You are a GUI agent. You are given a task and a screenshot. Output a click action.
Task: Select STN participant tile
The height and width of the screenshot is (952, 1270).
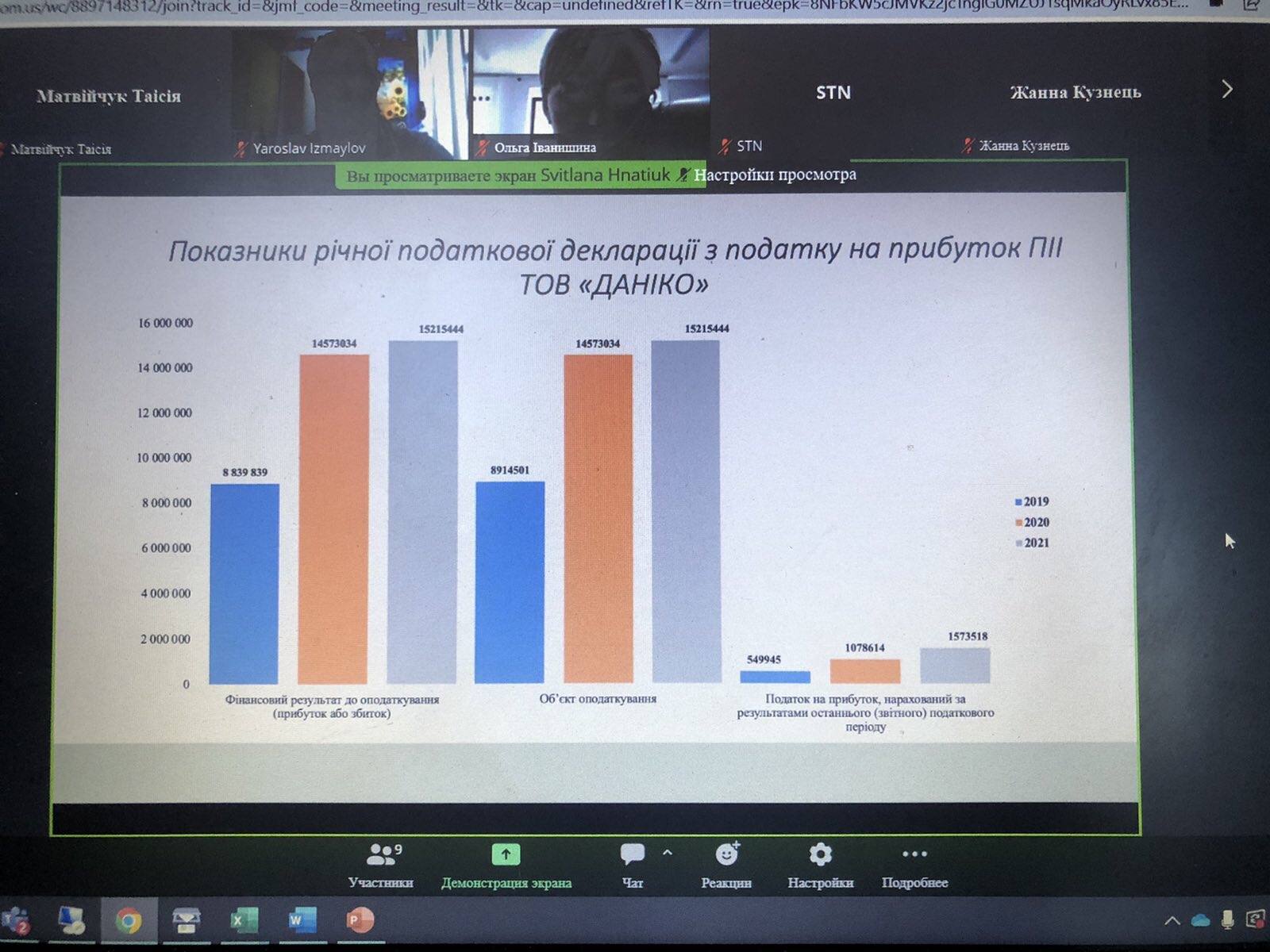tap(833, 92)
